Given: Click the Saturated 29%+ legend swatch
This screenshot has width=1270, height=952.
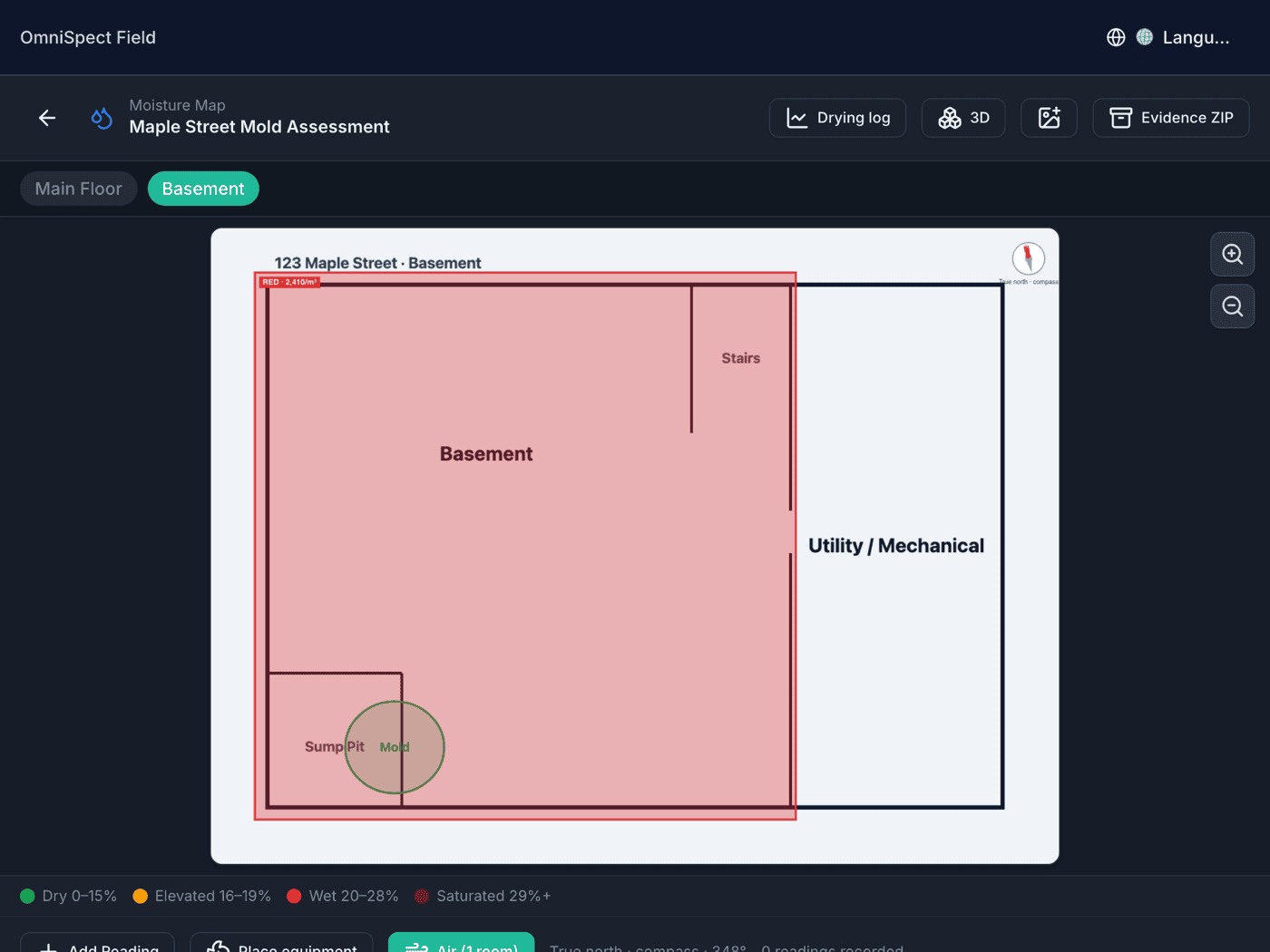Looking at the screenshot, I should 421,896.
